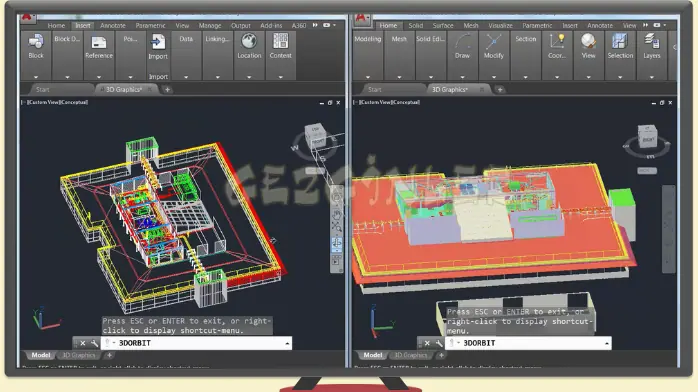Click the Import icon in left window
The image size is (698, 392).
[x=158, y=42]
